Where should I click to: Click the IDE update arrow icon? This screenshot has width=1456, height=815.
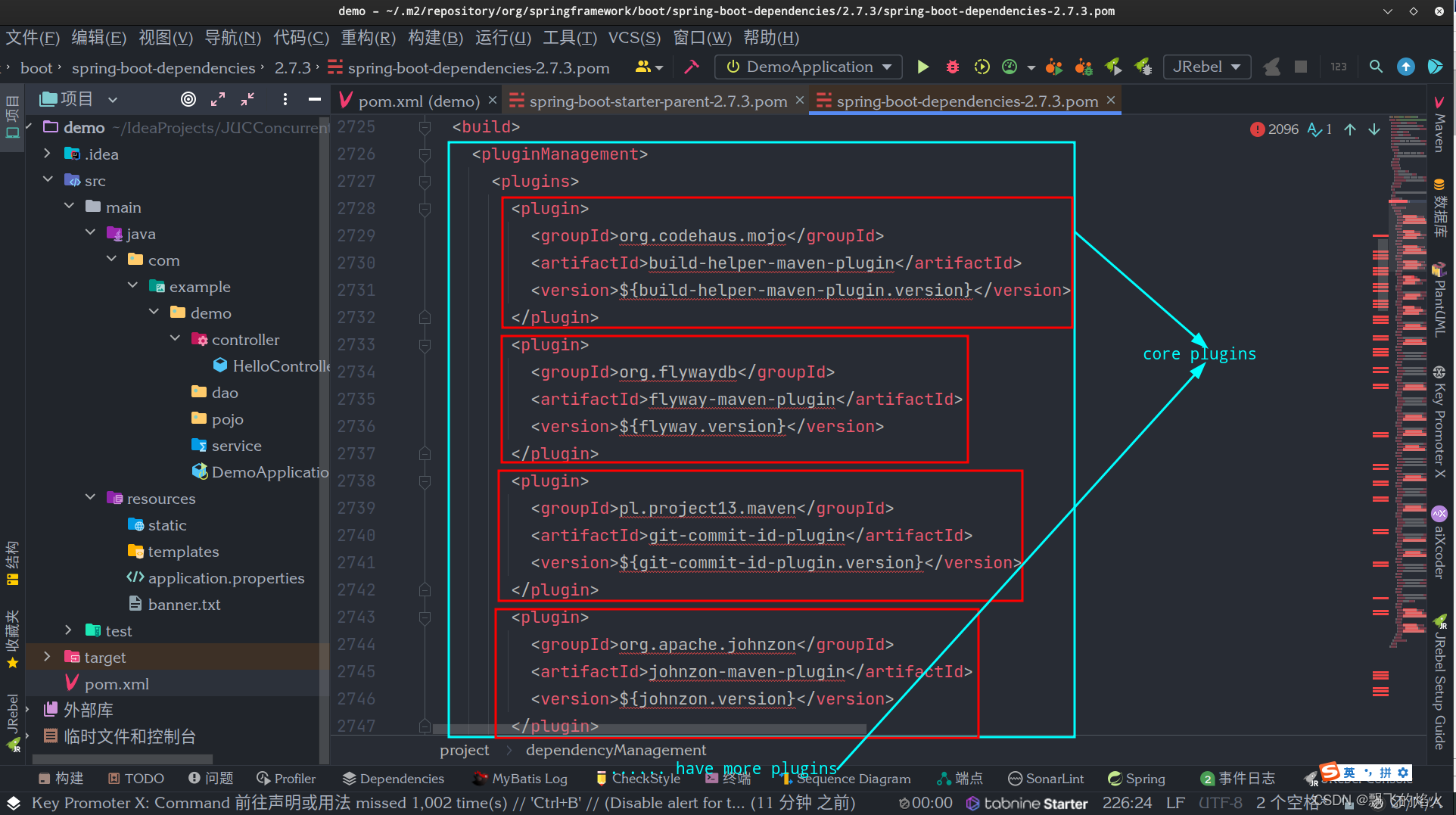point(1405,67)
